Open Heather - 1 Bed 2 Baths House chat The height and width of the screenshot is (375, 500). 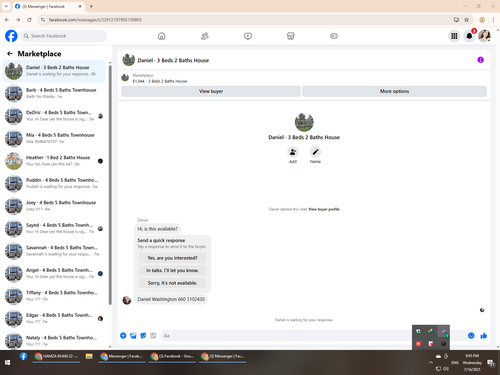click(x=54, y=161)
